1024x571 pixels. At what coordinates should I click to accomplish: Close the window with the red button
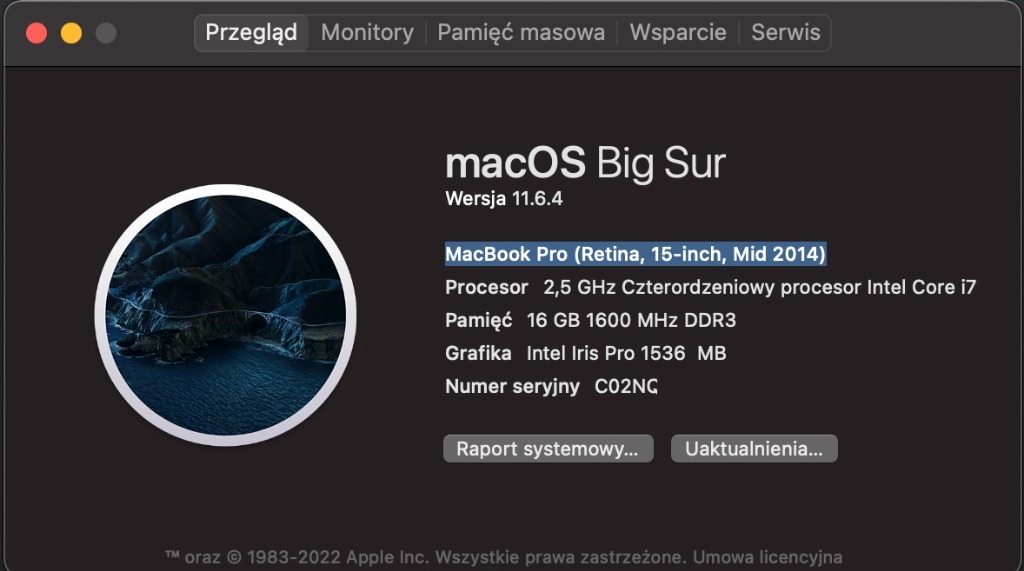[x=37, y=33]
